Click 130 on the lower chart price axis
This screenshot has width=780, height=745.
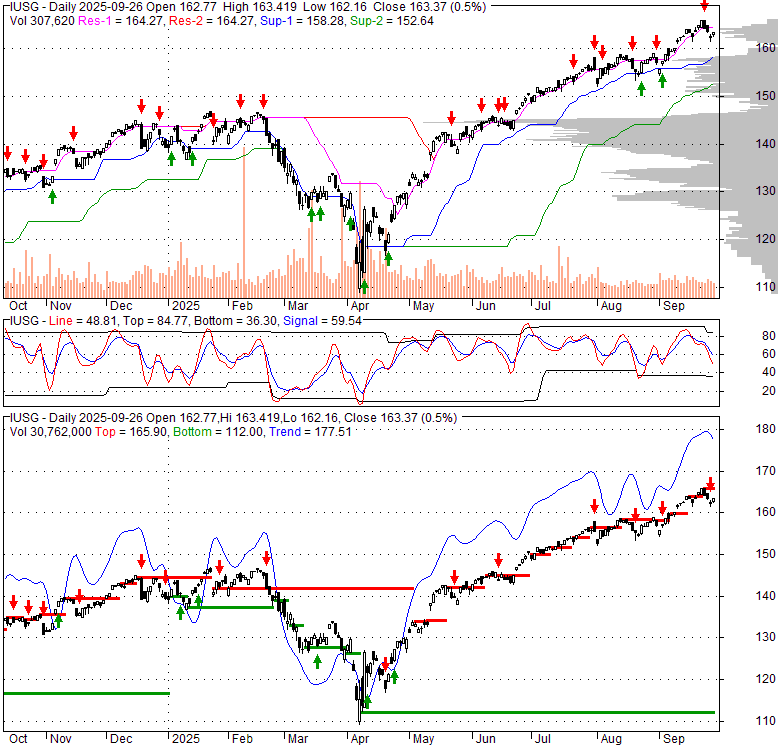[x=765, y=637]
